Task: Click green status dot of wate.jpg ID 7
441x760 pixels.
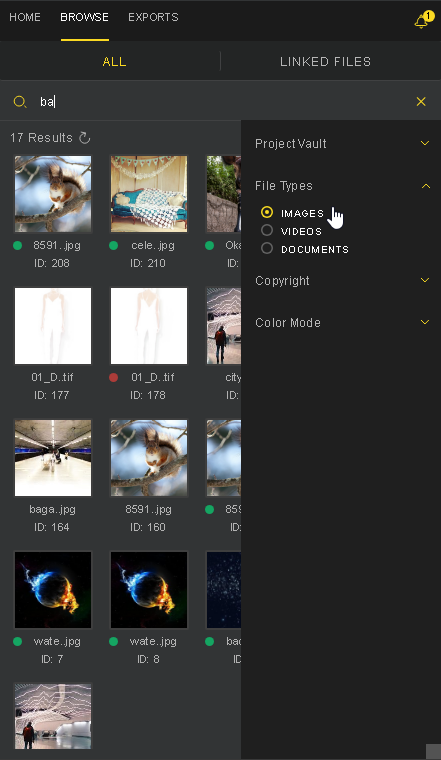Action: tap(17, 642)
